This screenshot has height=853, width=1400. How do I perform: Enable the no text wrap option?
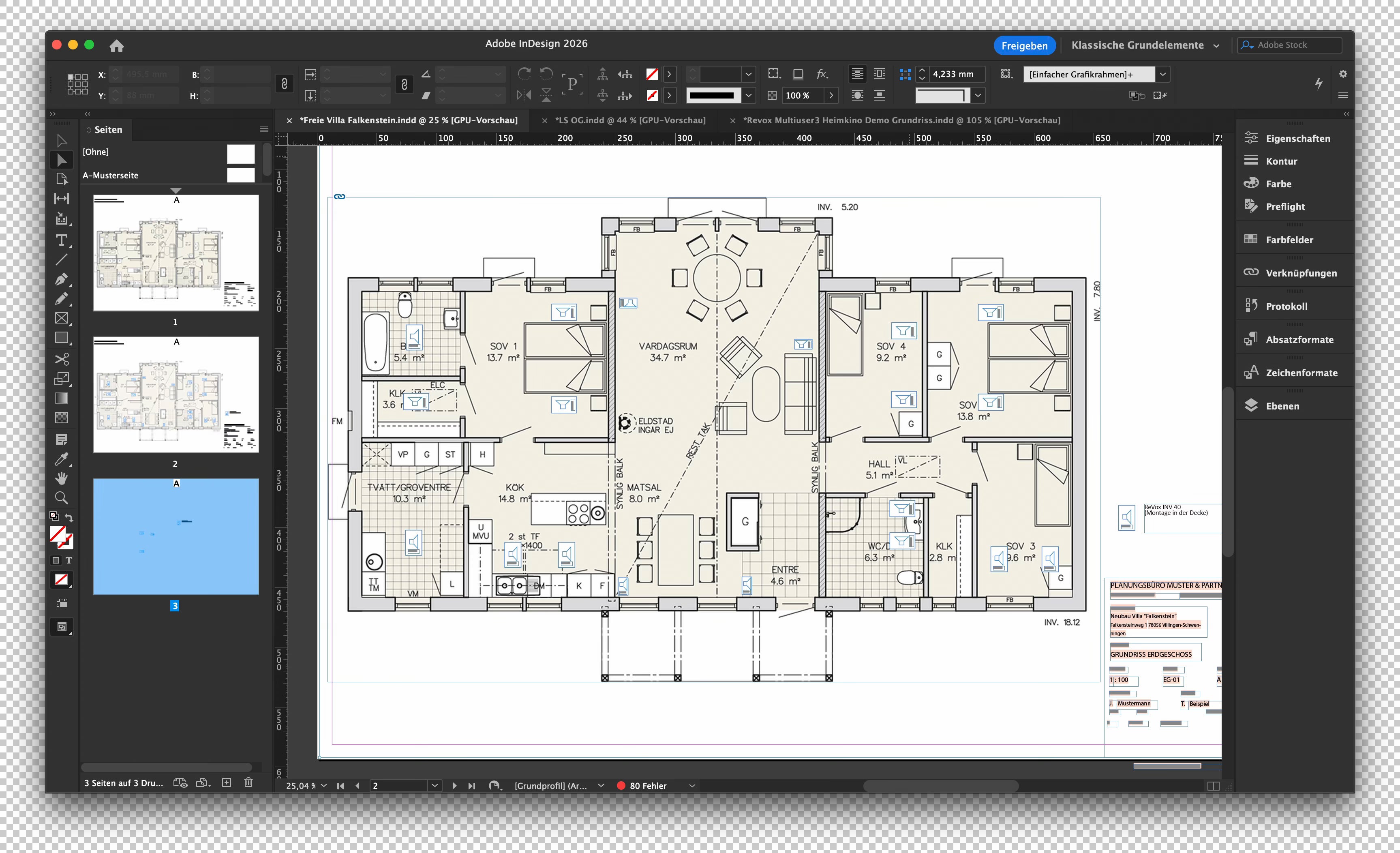[857, 74]
